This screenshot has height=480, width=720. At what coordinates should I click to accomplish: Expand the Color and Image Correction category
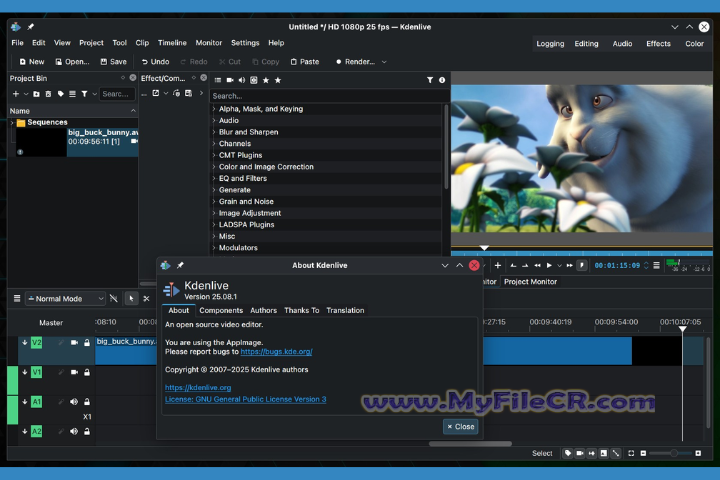214,167
